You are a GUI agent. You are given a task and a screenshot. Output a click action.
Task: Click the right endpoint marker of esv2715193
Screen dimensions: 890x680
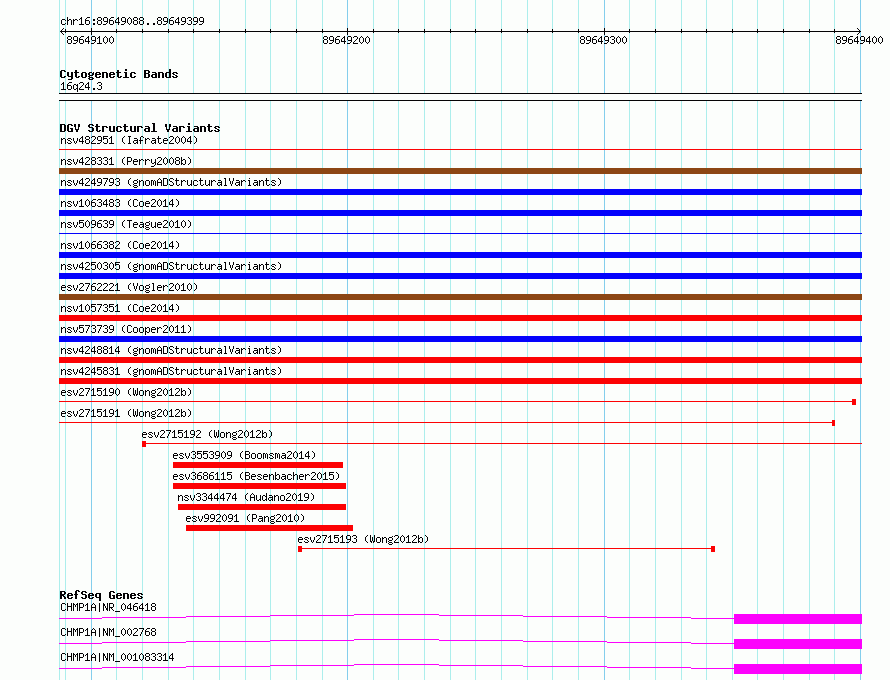tap(713, 549)
